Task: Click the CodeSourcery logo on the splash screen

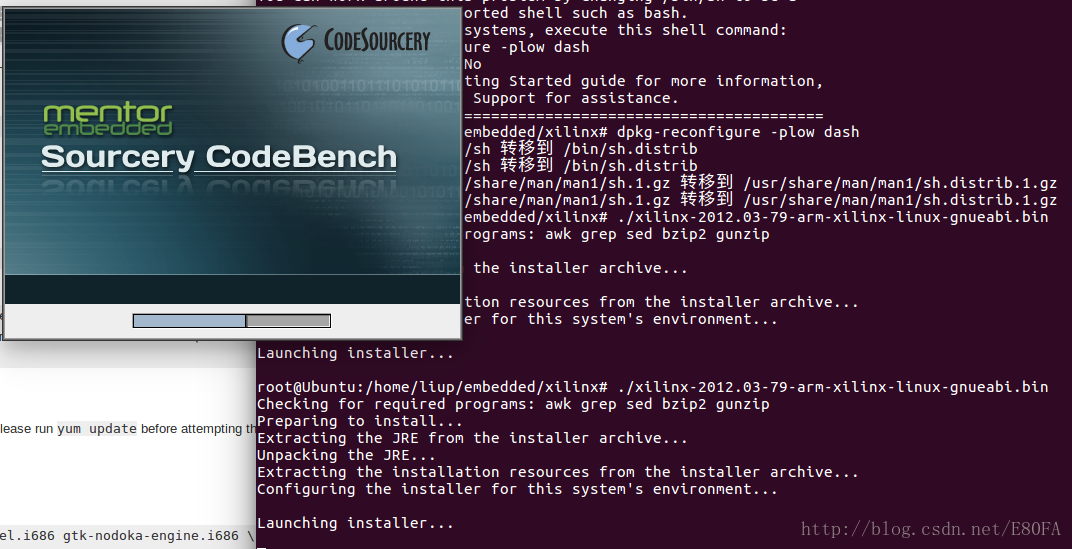Action: (x=356, y=42)
